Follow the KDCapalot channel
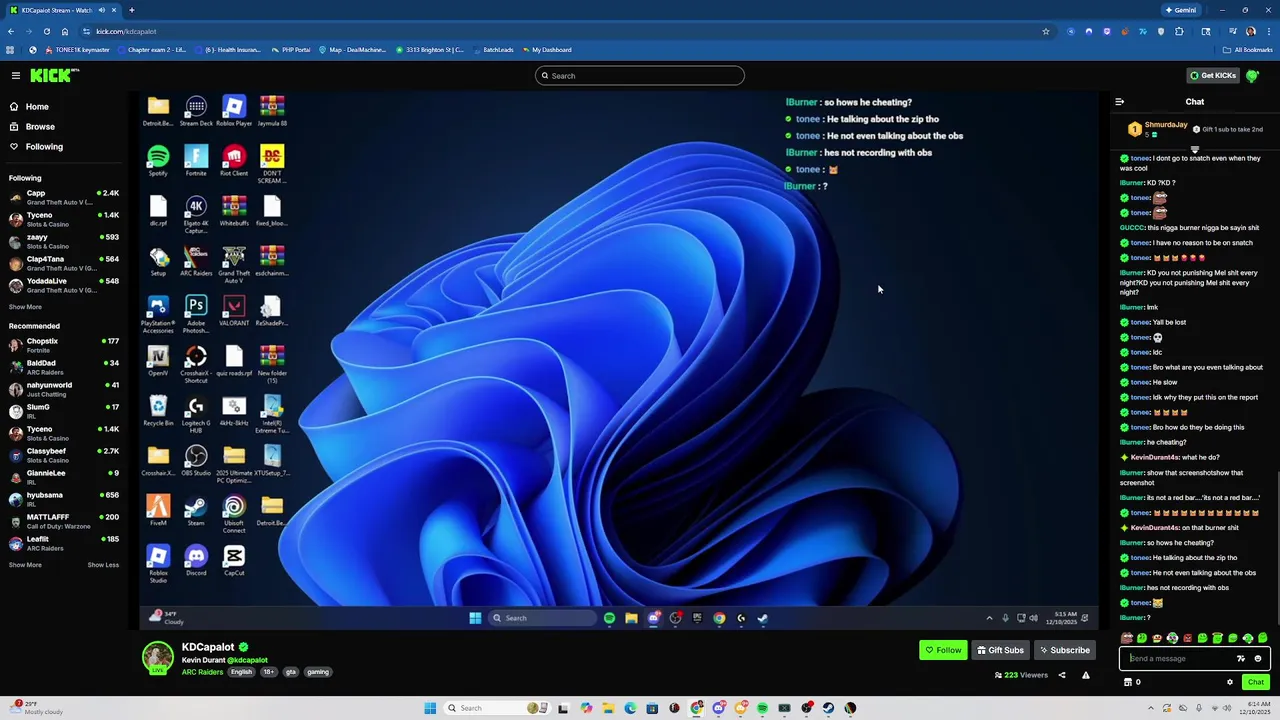This screenshot has height=720, width=1280. coord(943,650)
